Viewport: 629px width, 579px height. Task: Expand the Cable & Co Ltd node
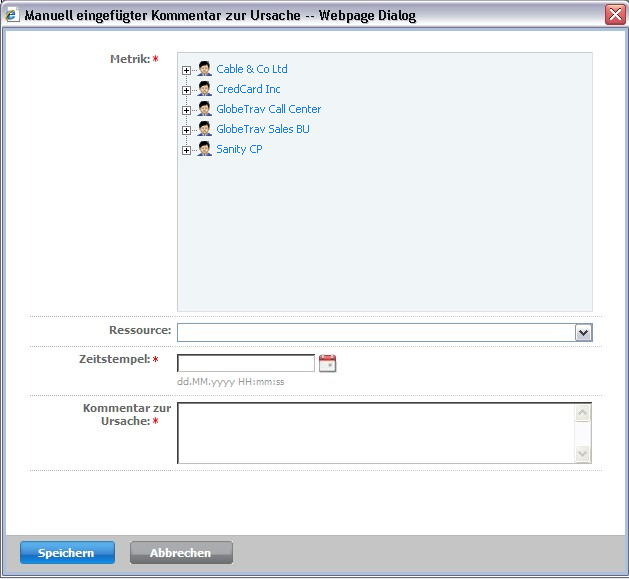(186, 70)
